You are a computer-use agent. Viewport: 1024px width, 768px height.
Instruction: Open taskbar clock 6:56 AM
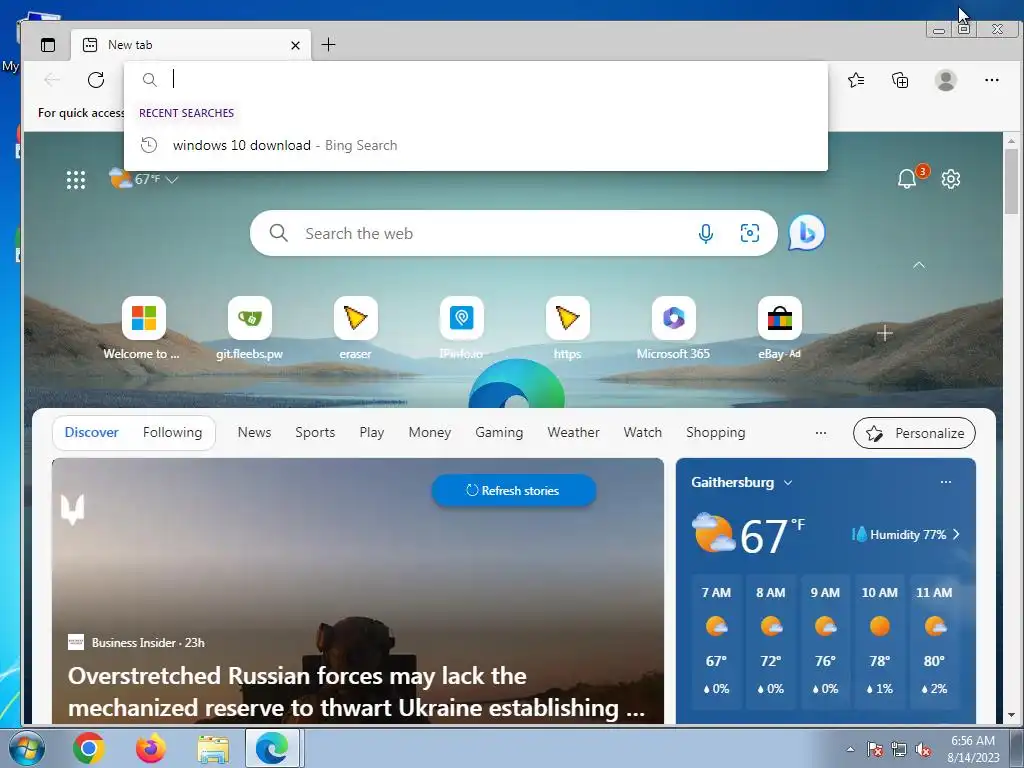pyautogui.click(x=973, y=749)
